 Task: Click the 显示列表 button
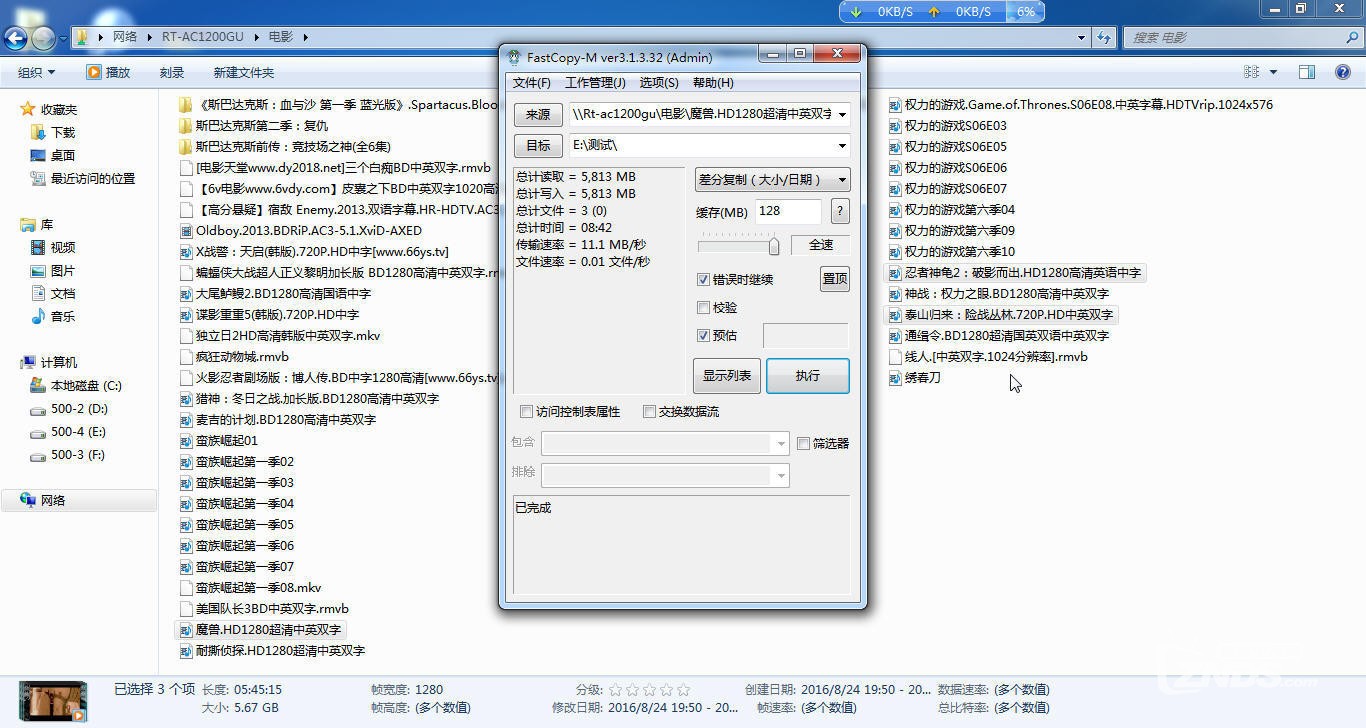point(726,375)
